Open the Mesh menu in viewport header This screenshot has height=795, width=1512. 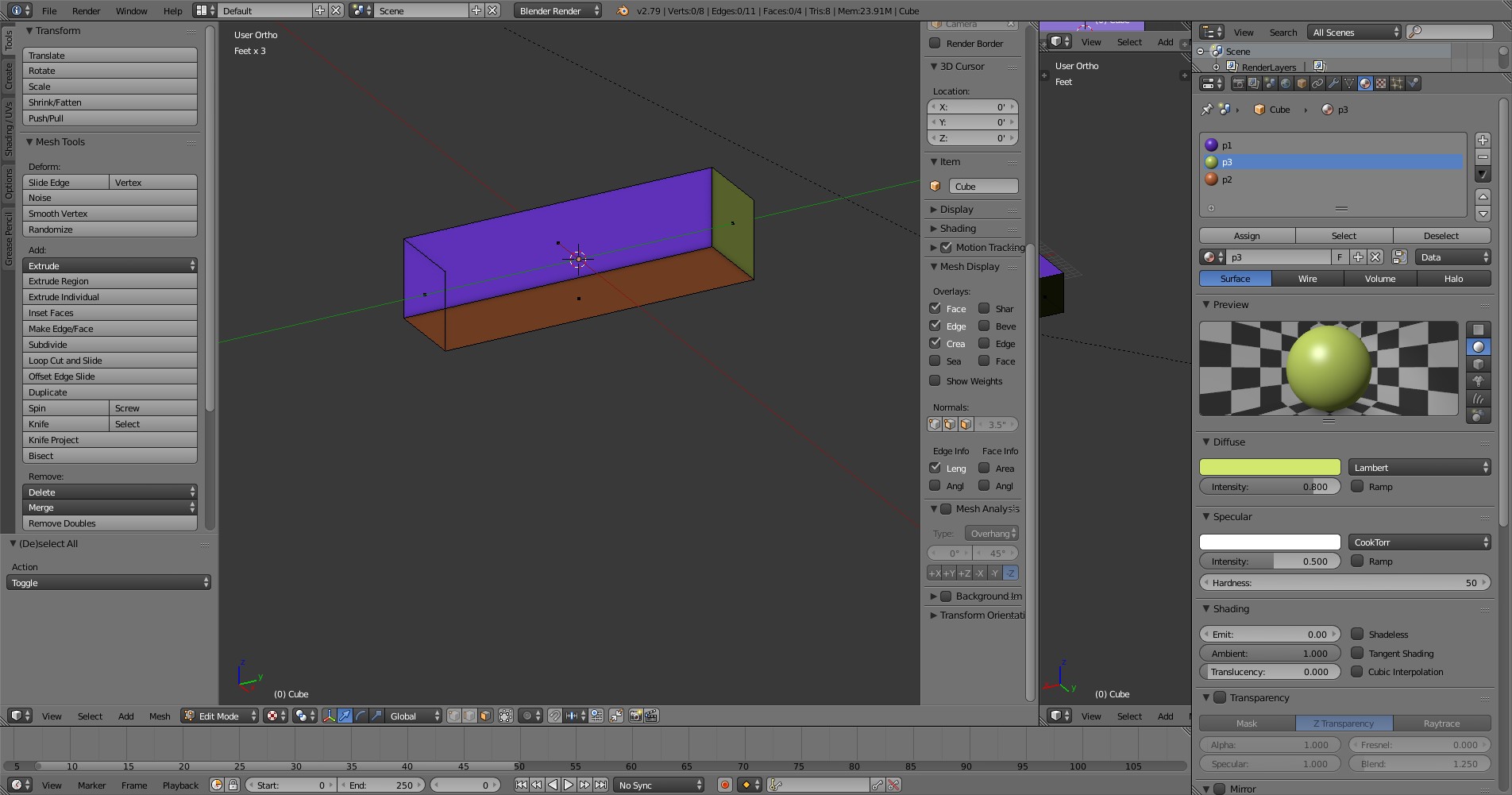coord(160,716)
